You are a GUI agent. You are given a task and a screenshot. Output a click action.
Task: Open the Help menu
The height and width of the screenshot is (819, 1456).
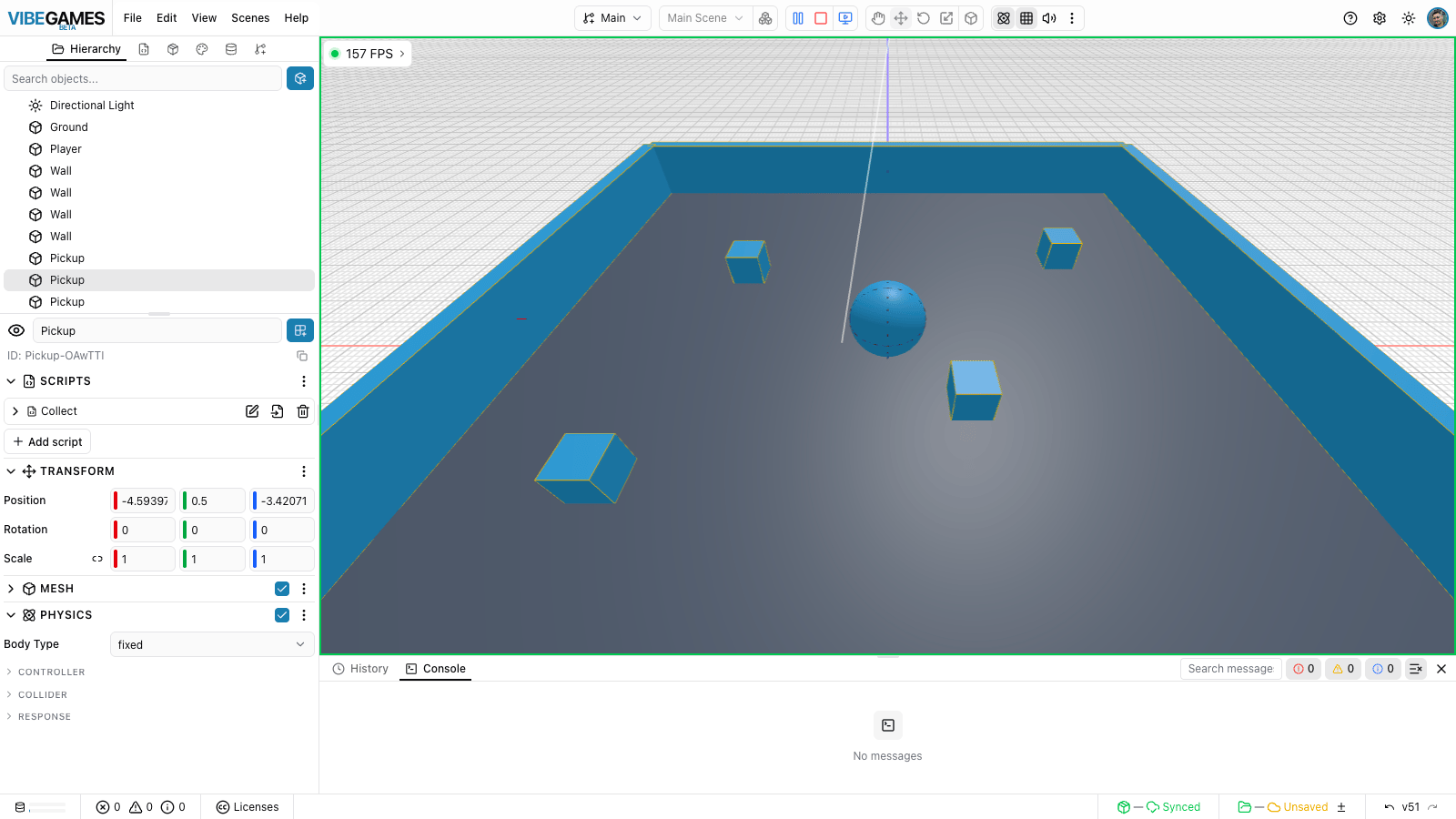(x=297, y=18)
